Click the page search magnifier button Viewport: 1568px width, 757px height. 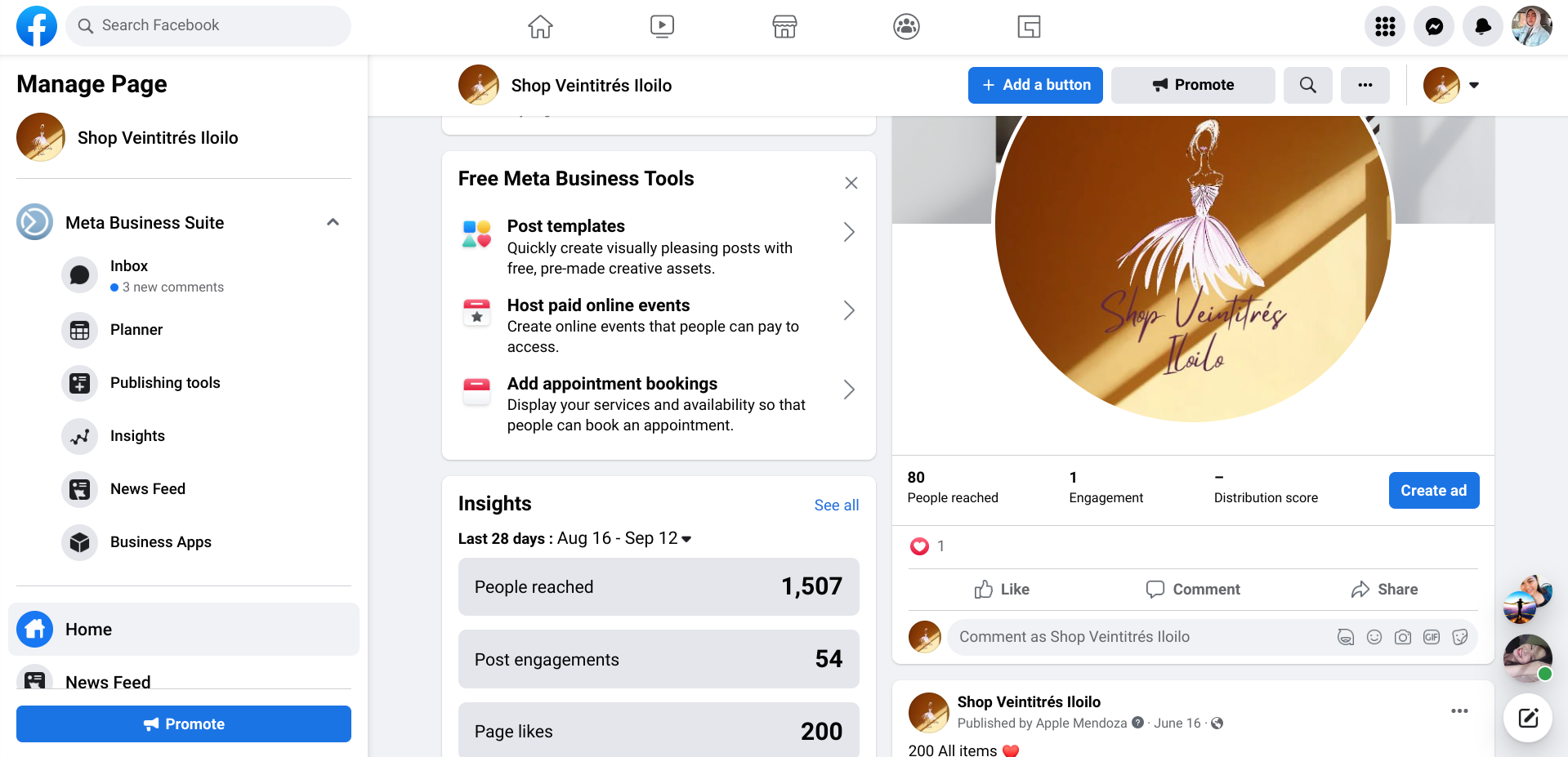click(x=1307, y=85)
